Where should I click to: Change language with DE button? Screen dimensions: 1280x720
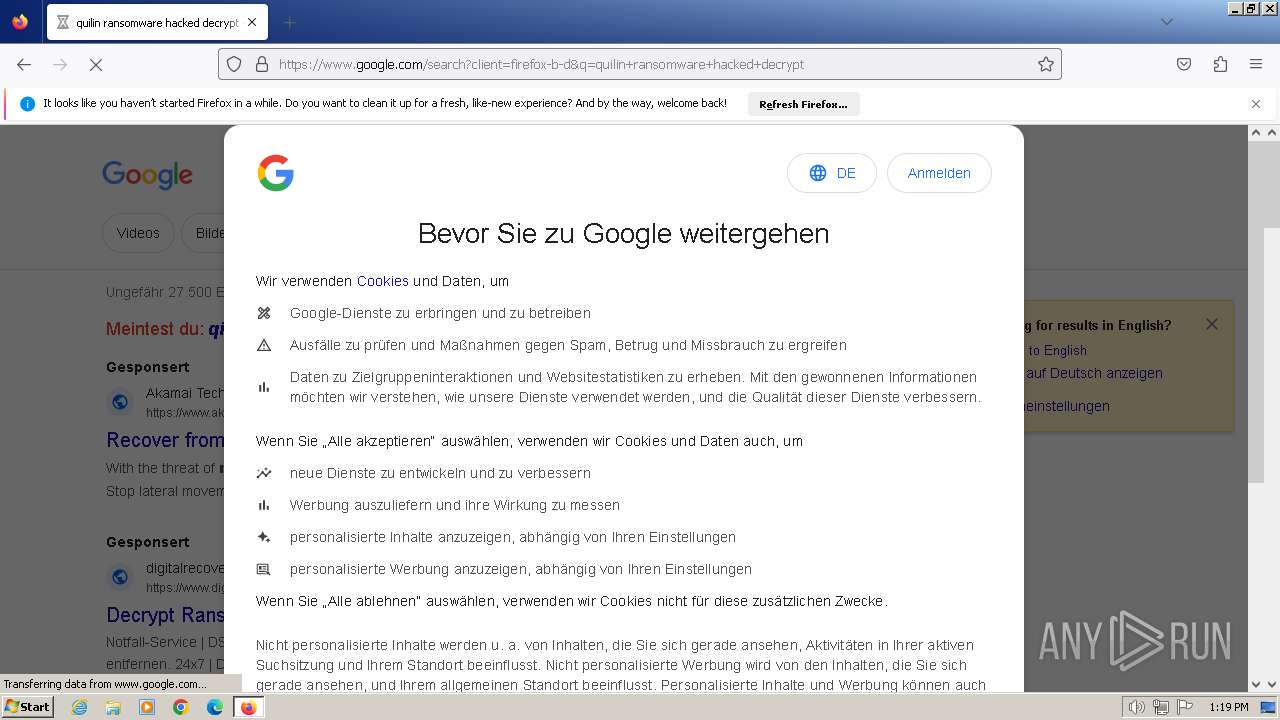click(x=832, y=173)
